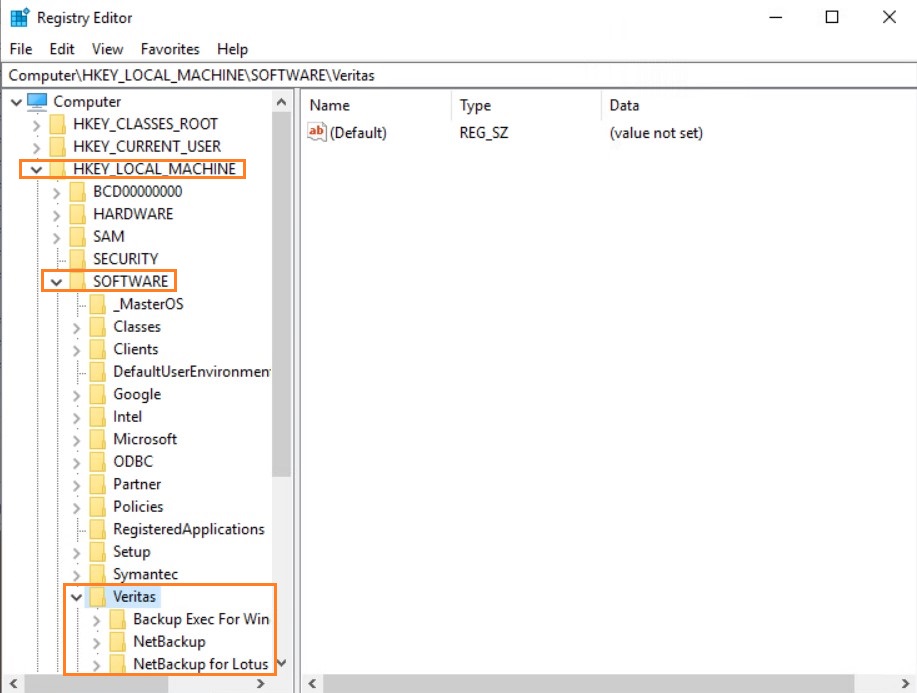
Task: Expand the NetBackup key
Action: [96, 643]
